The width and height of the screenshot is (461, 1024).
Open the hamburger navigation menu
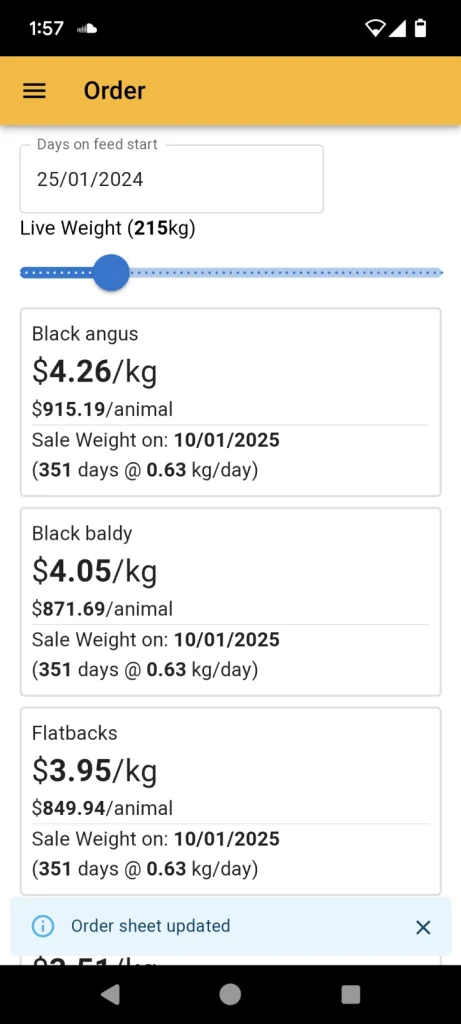coord(35,91)
